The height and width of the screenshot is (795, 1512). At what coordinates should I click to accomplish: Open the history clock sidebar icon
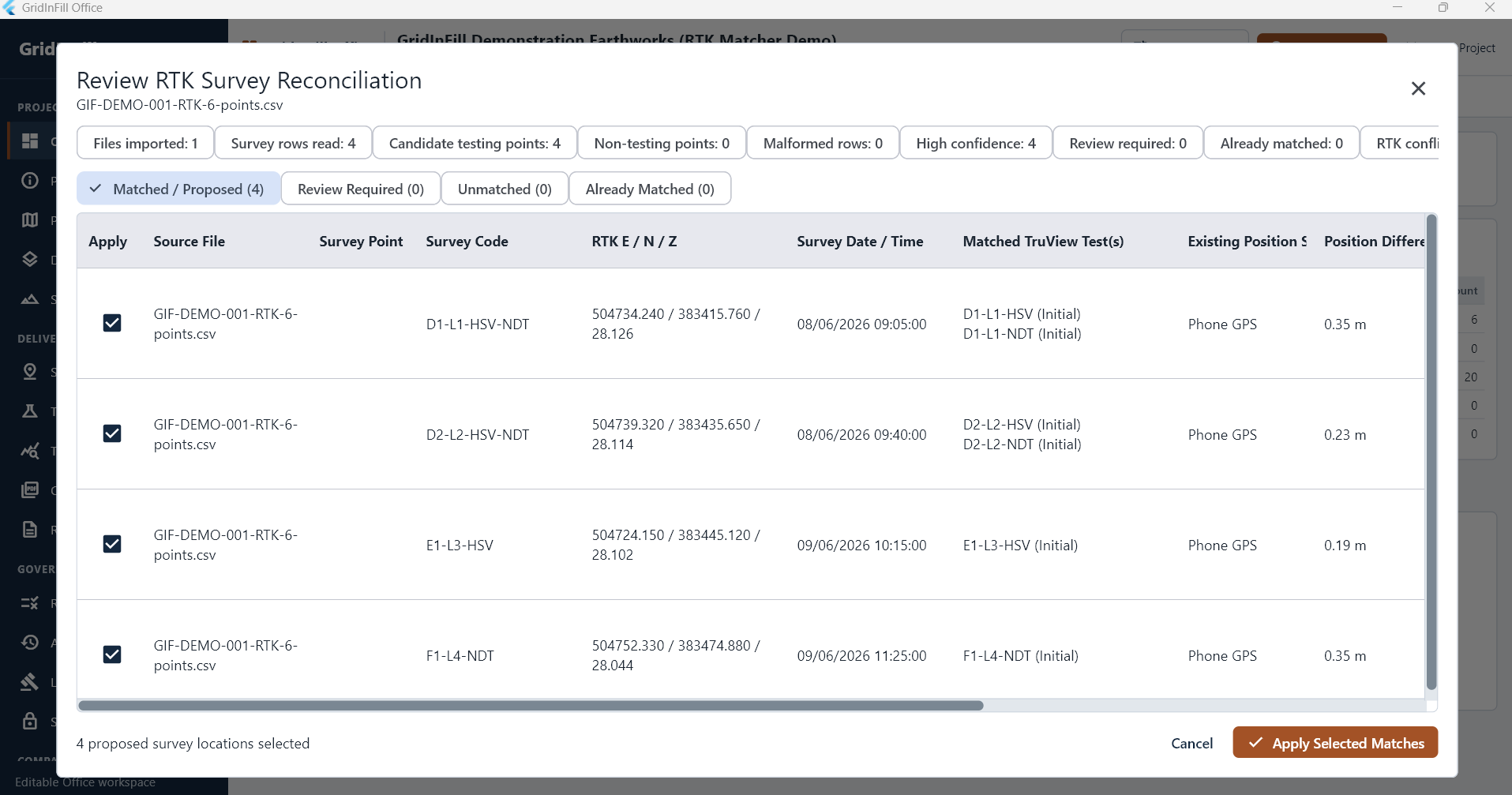click(30, 642)
